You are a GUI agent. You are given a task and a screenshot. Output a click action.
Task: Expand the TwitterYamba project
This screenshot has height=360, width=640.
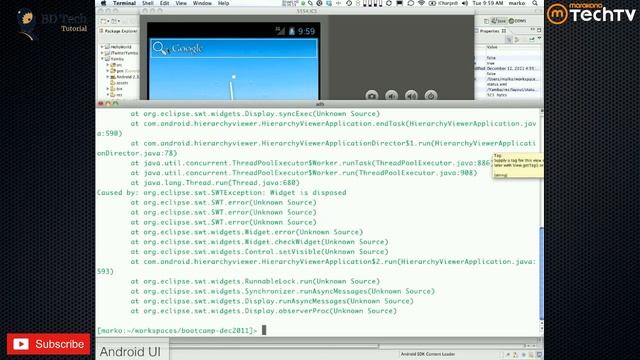coord(102,53)
